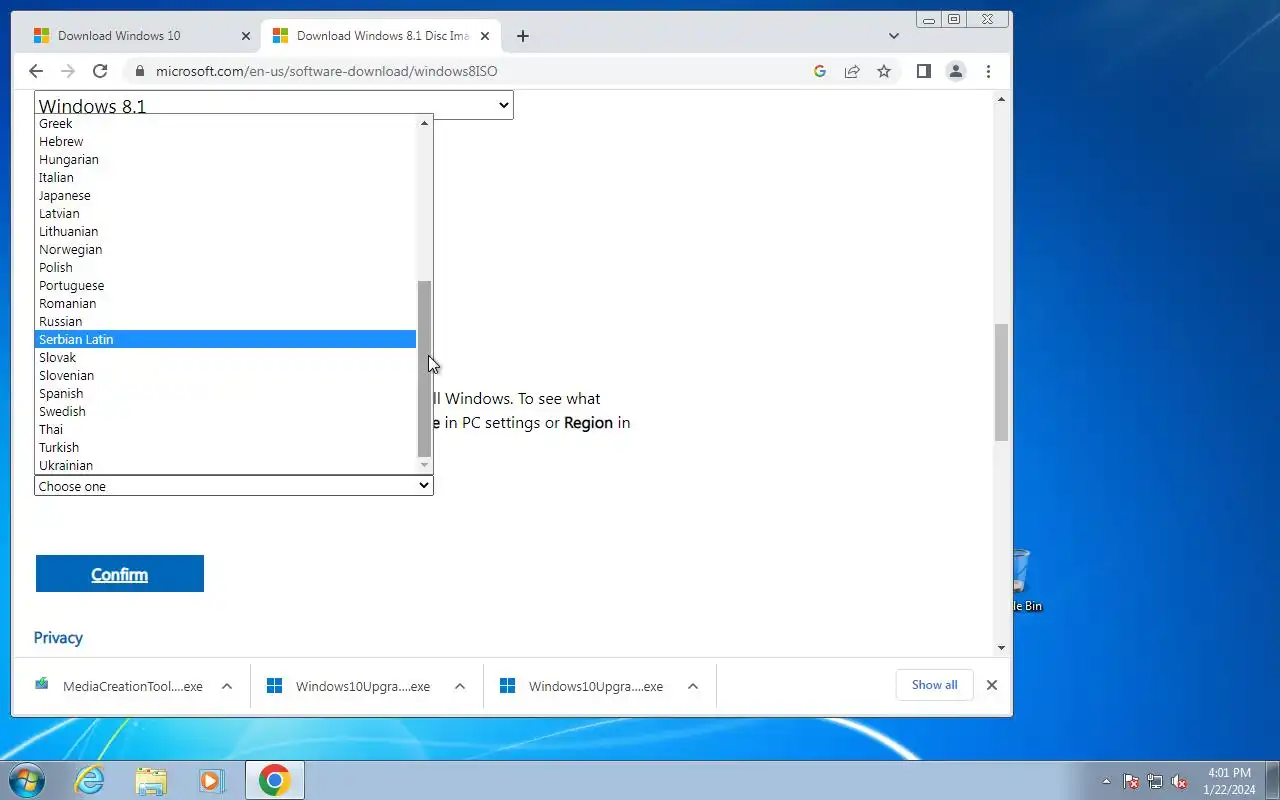
Task: Select Norwegian language option
Action: [225, 250]
